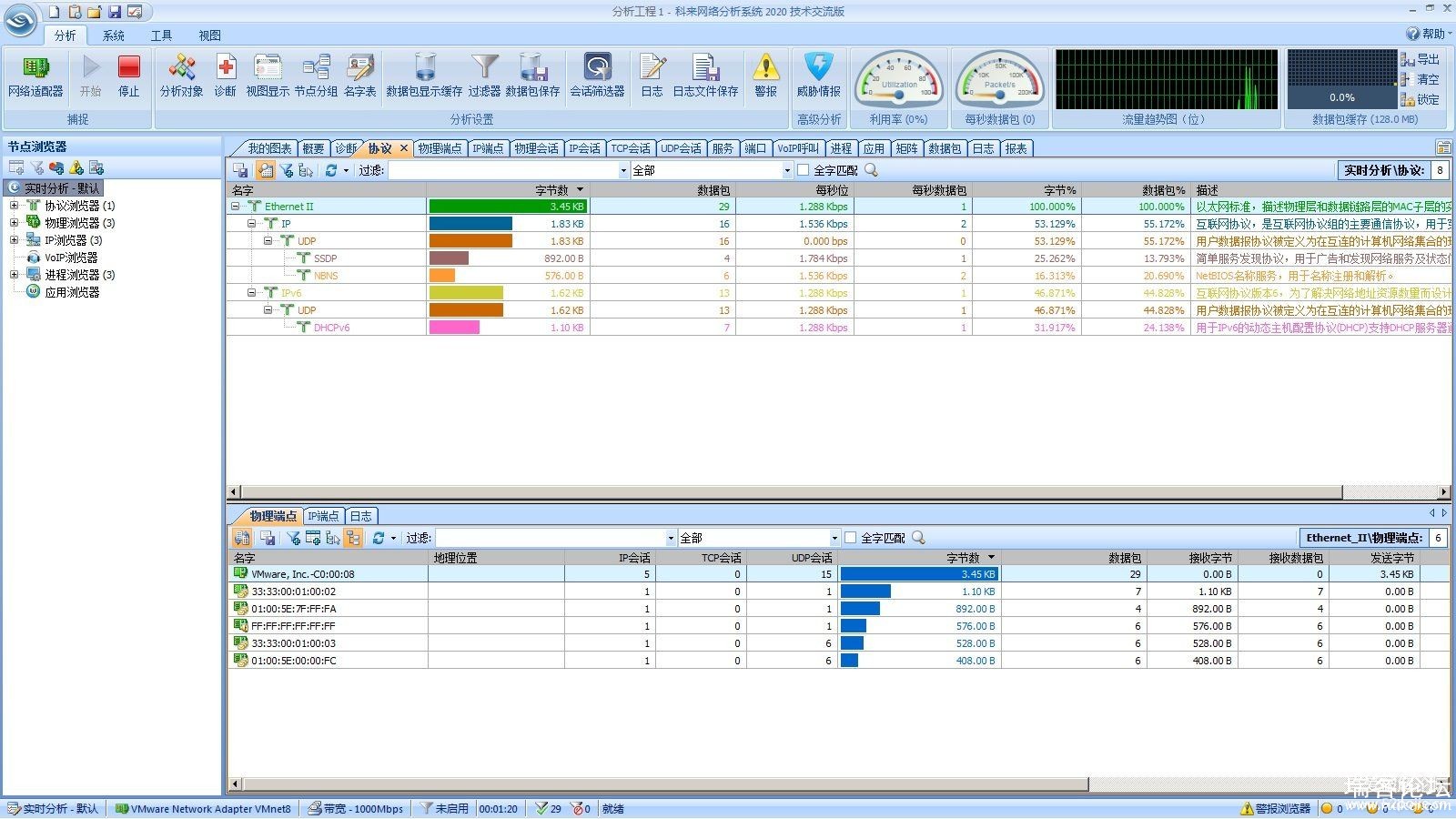The height and width of the screenshot is (819, 1456).
Task: Sort protocol table by 字节数 column
Action: 509,190
